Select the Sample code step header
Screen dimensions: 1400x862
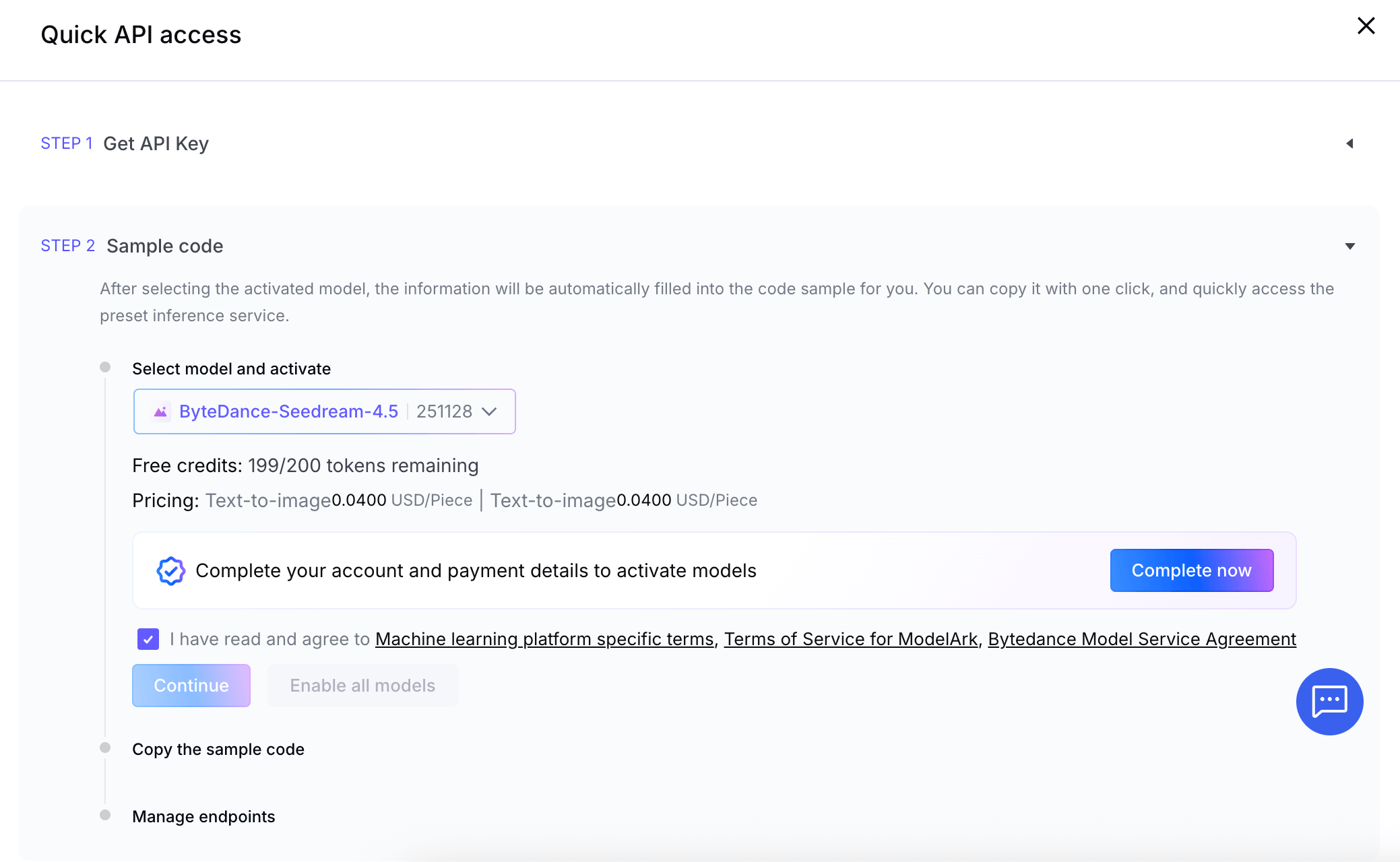[164, 246]
